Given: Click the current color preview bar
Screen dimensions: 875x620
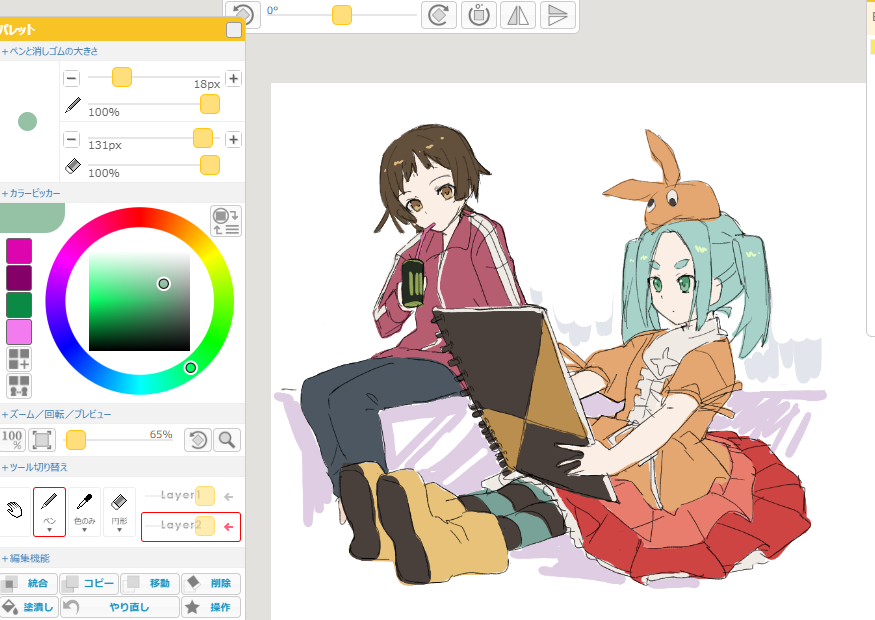Looking at the screenshot, I should (32, 218).
